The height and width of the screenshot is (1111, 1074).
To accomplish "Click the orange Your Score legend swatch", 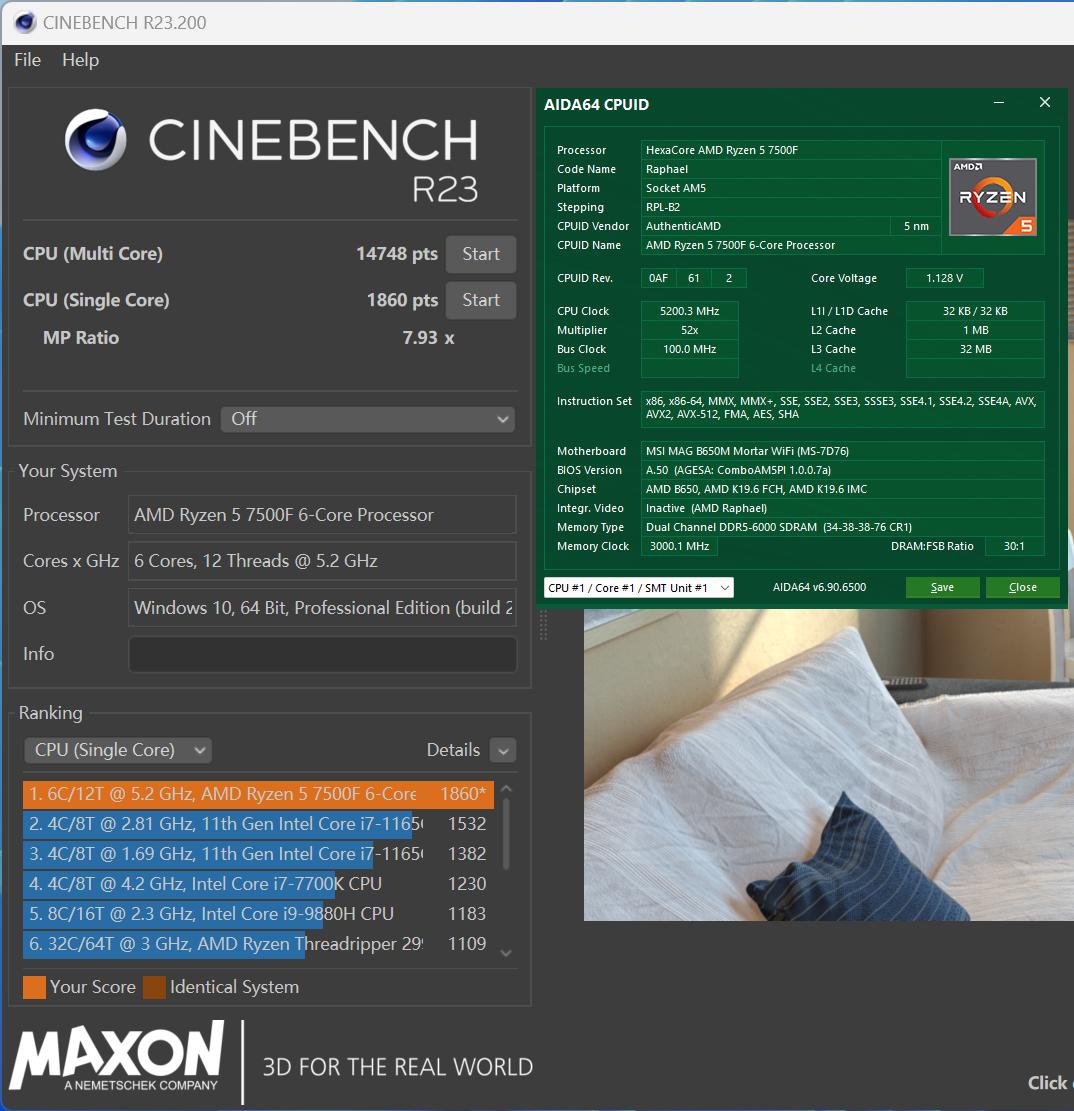I will (x=34, y=987).
